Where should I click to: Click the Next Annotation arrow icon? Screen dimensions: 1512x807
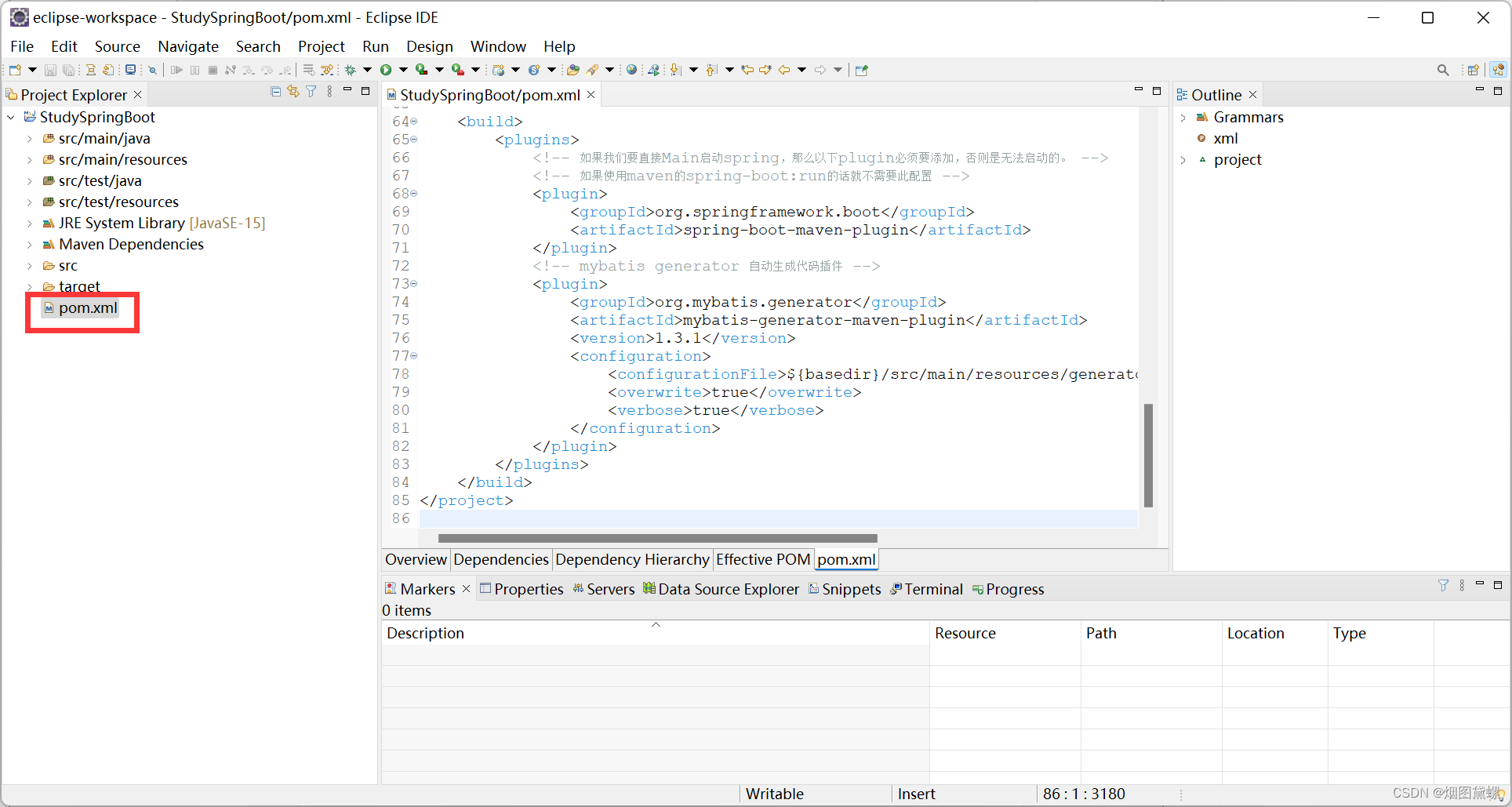coord(675,70)
